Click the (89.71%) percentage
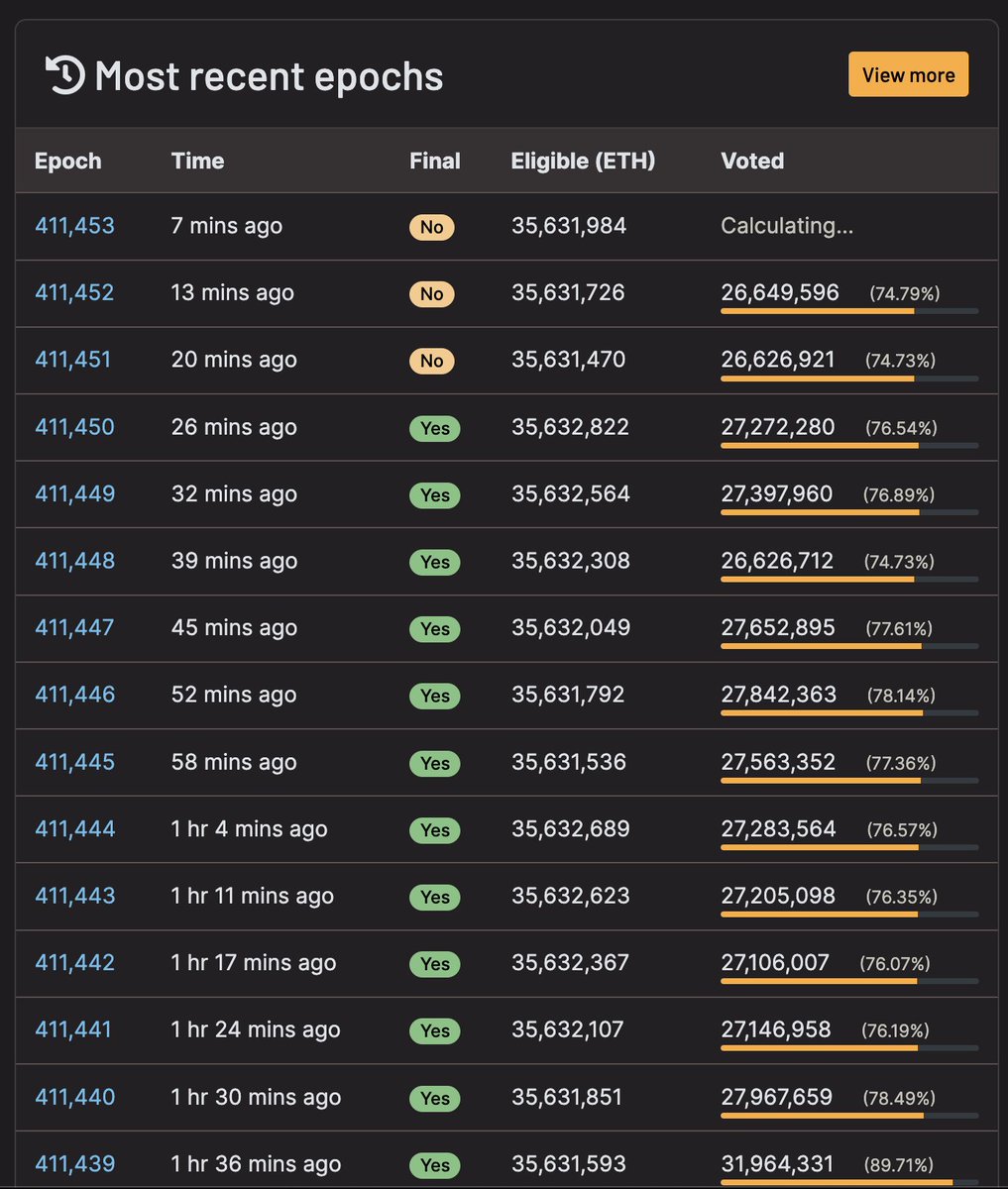 pyautogui.click(x=899, y=1165)
